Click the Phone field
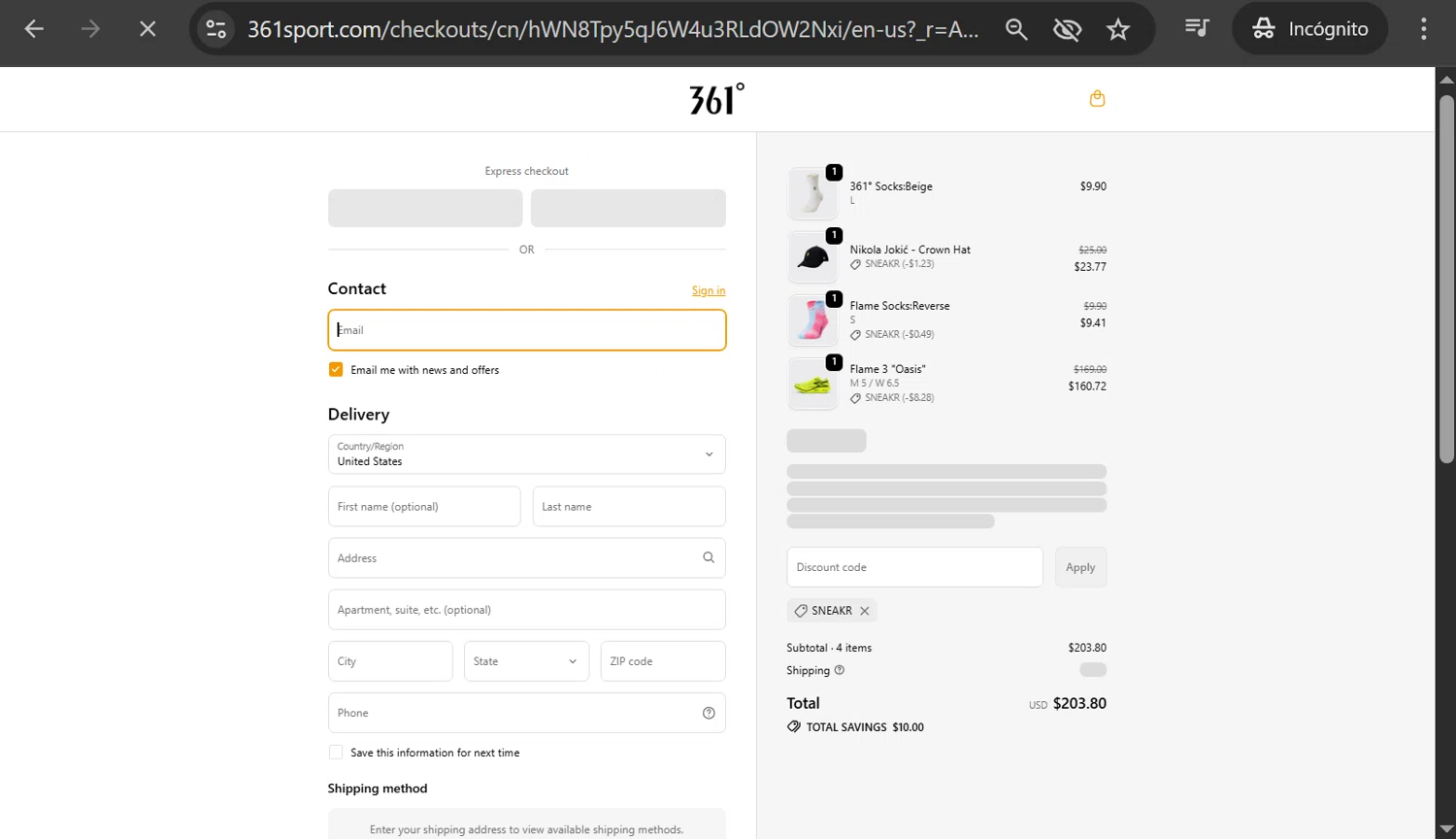This screenshot has width=1456, height=839. click(x=527, y=713)
